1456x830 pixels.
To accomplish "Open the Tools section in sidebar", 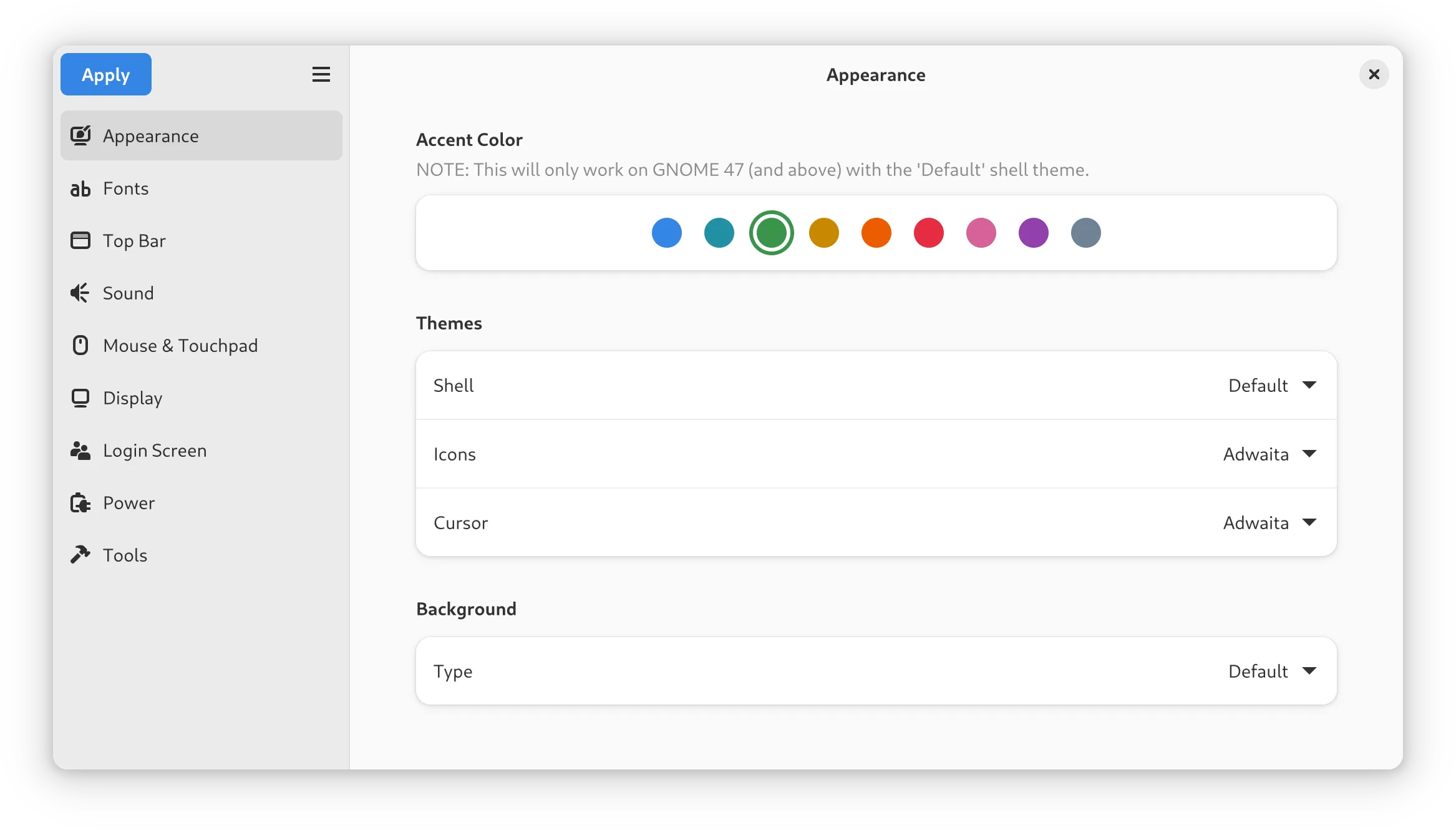I will coord(125,555).
